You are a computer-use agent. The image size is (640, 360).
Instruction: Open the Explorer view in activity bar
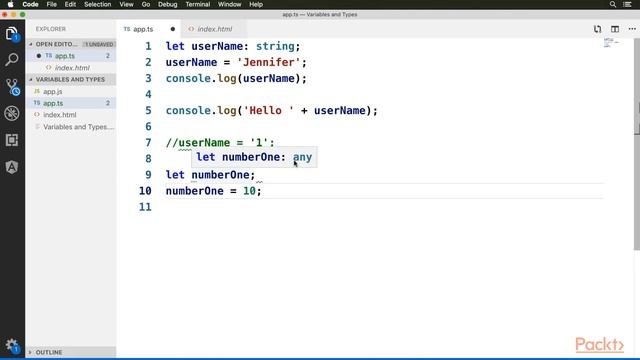[x=12, y=34]
